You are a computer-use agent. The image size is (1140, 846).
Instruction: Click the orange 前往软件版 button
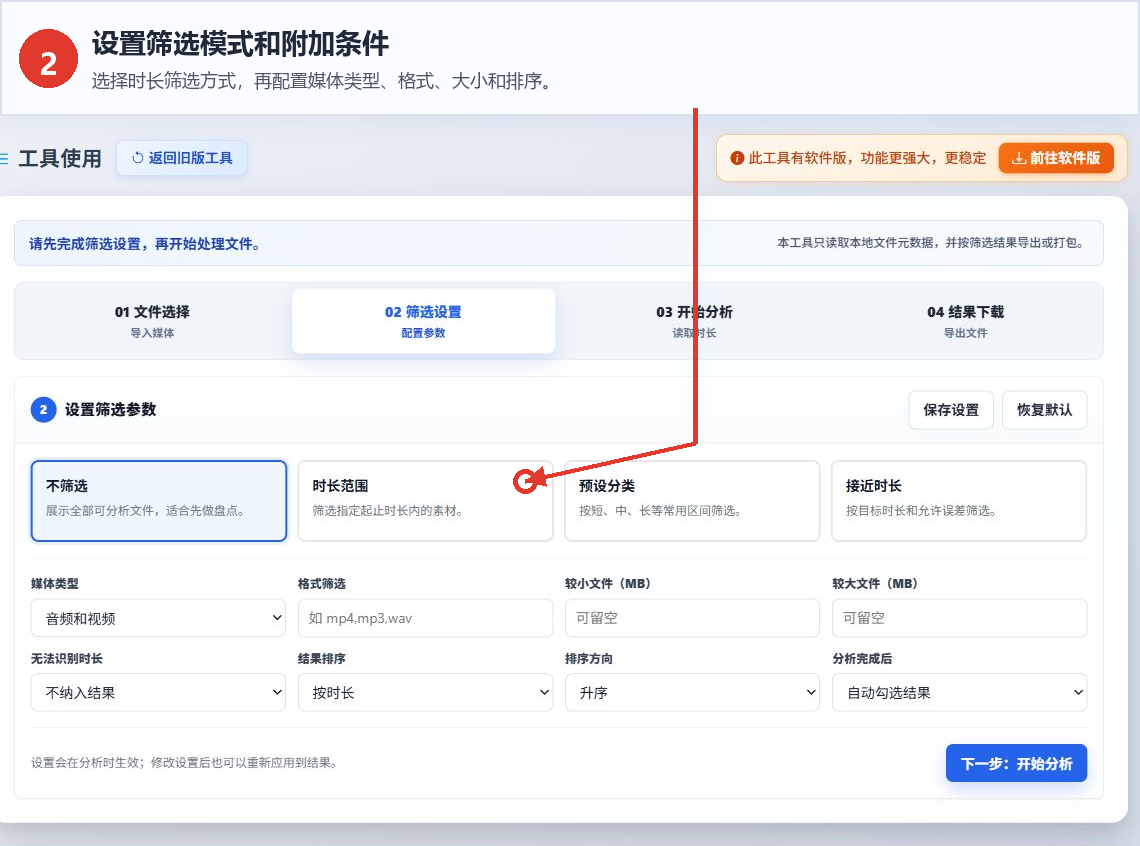[1056, 158]
